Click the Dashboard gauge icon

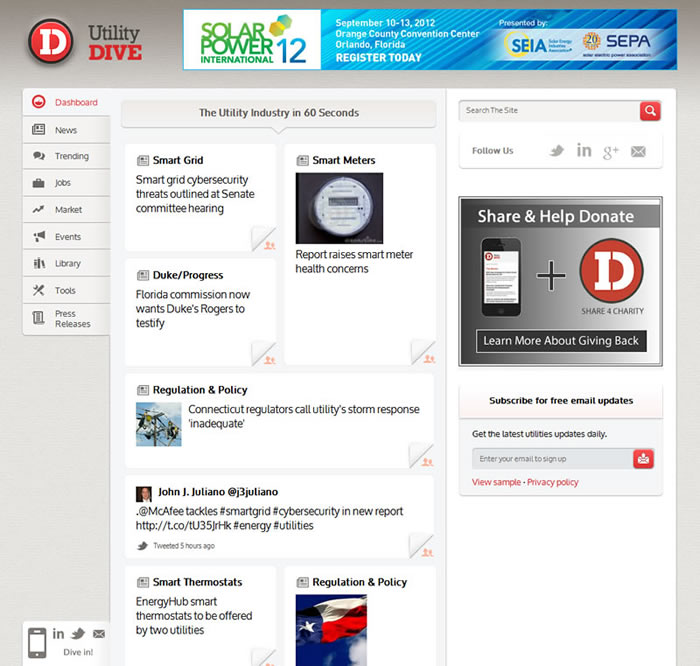[x=39, y=102]
